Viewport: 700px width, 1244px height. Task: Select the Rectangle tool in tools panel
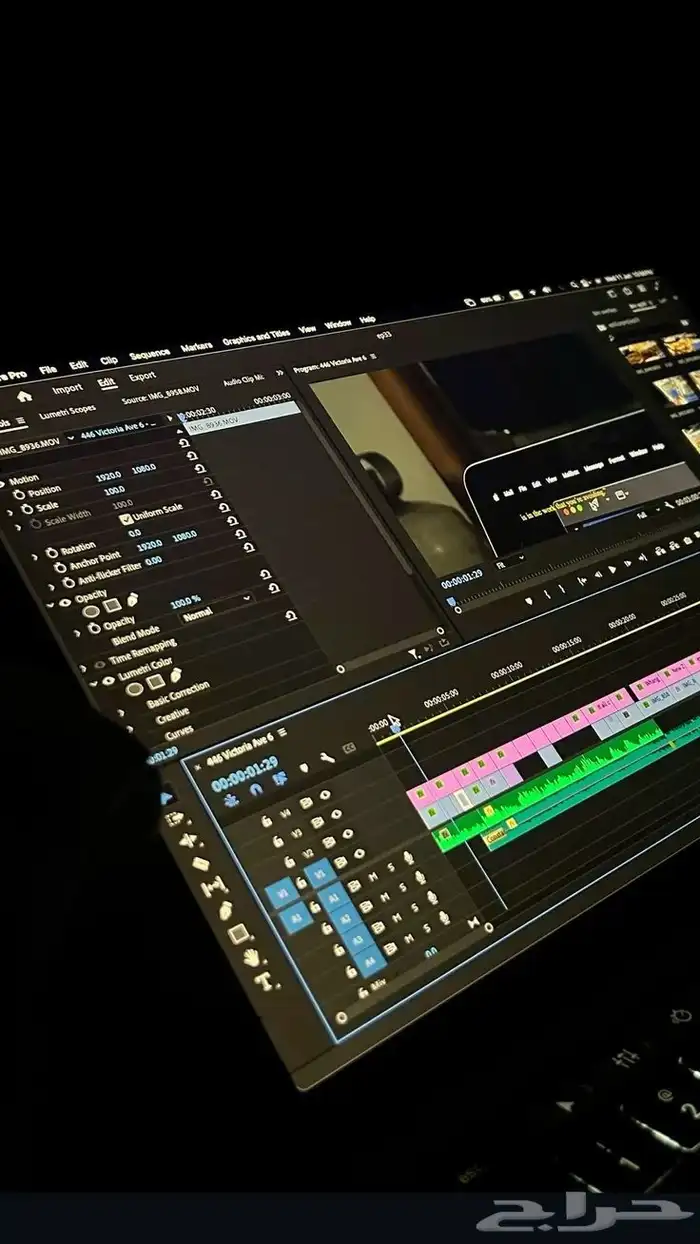tap(238, 933)
